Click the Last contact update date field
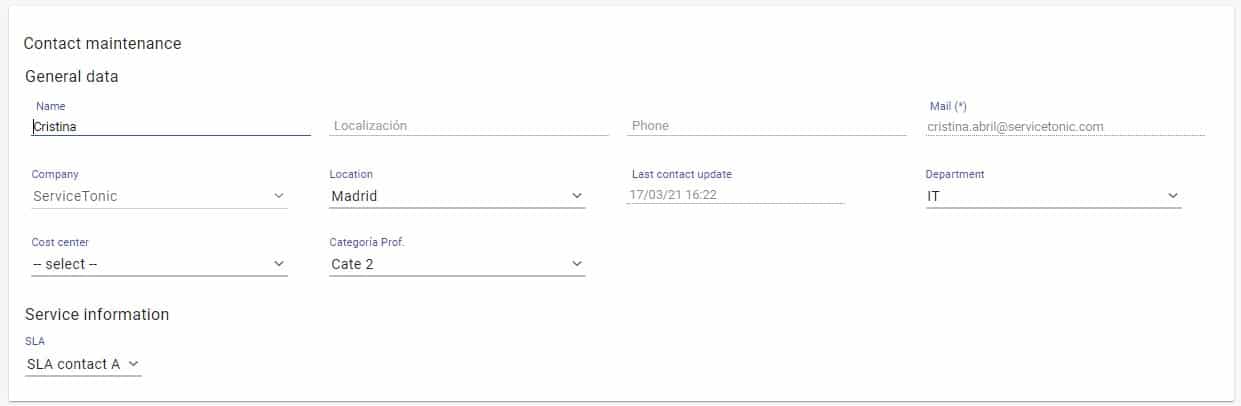Screen dimensions: 1241x406 tap(735, 196)
